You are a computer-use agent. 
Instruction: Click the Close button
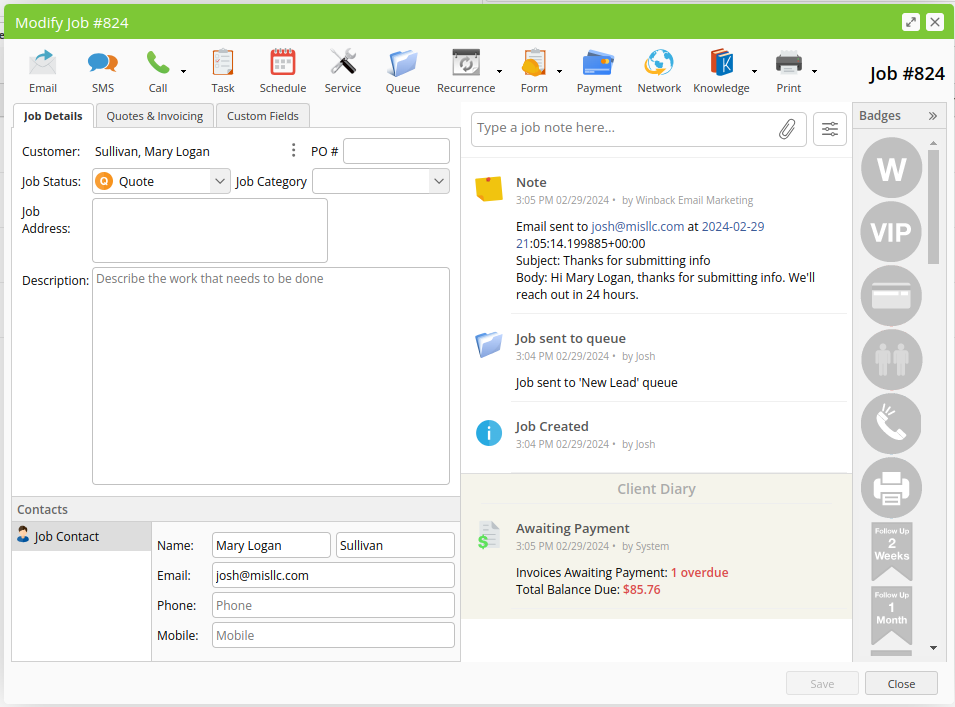(901, 684)
